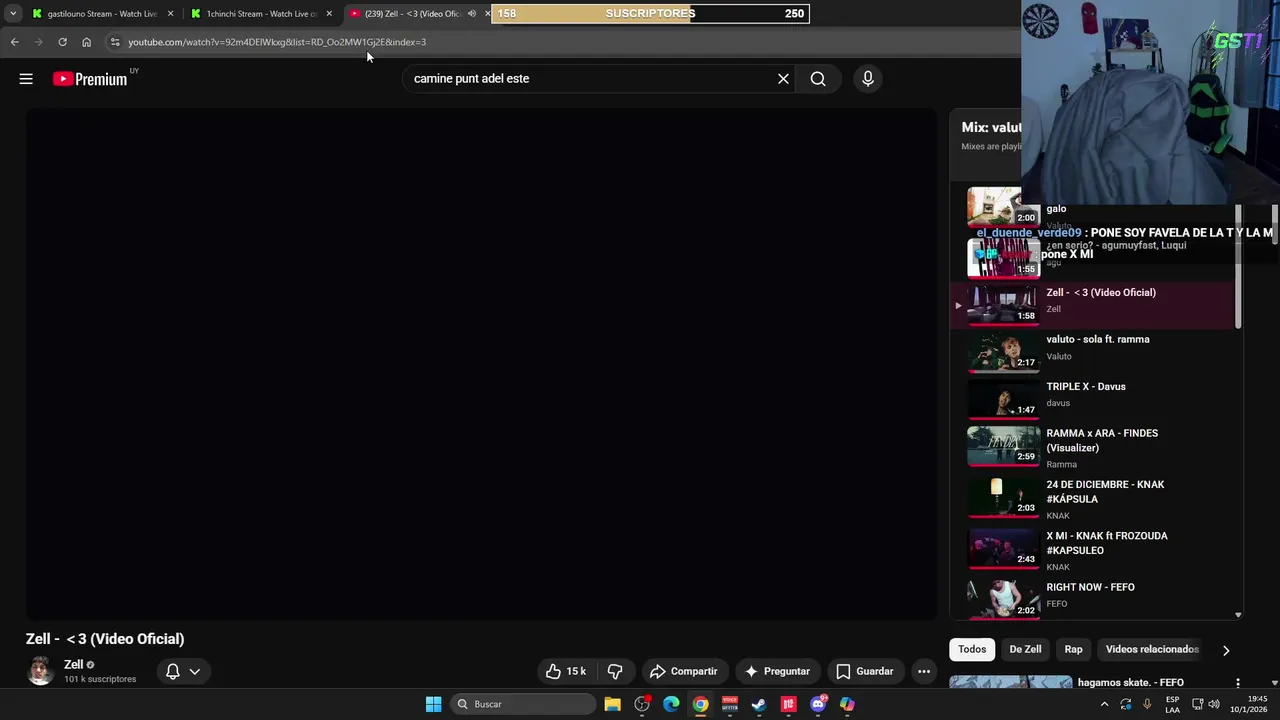Click hagamos skate - FEFO thumbnail

[1010, 683]
